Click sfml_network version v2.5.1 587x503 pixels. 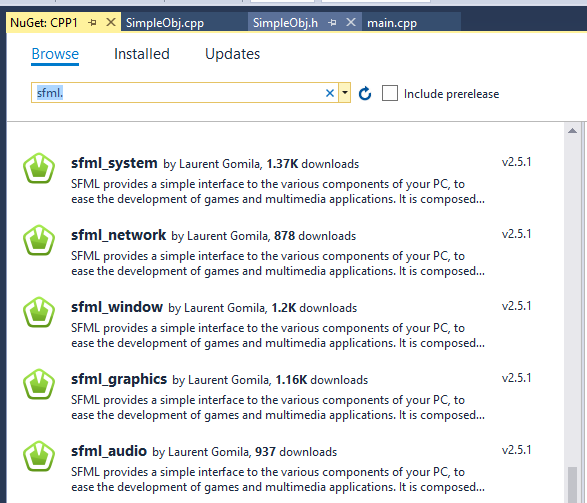(516, 234)
